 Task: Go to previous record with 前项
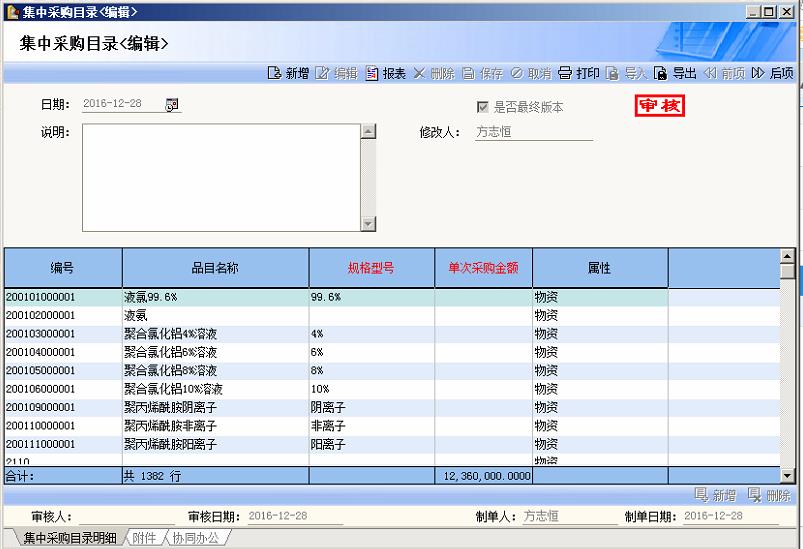pyautogui.click(x=724, y=73)
